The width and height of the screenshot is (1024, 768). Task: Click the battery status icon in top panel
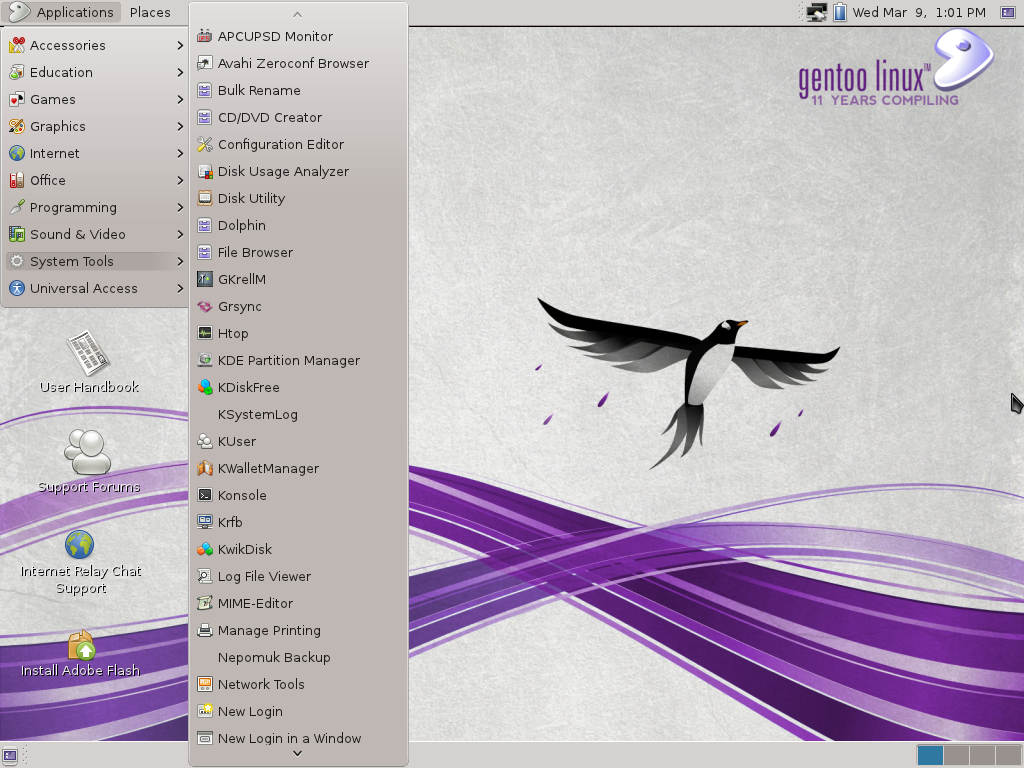tap(838, 12)
